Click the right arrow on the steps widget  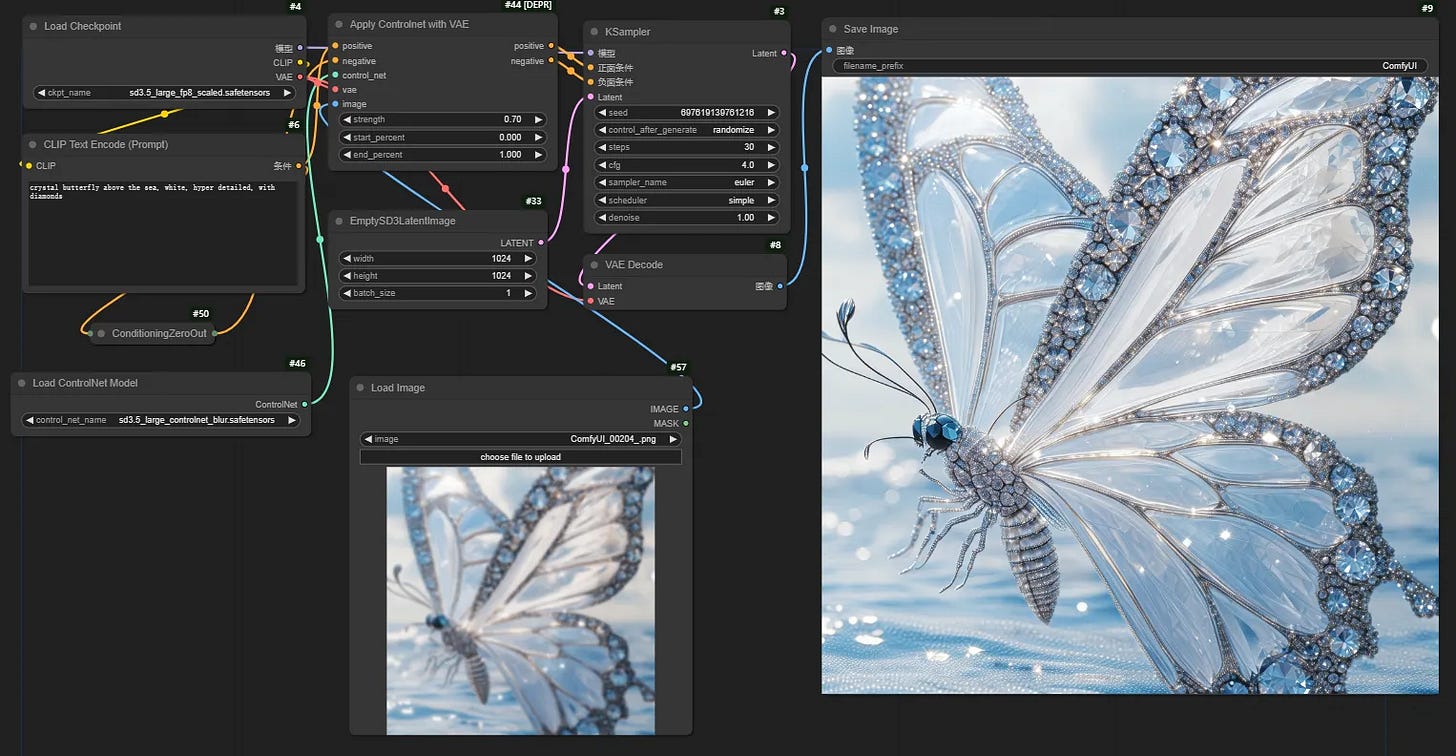tap(770, 147)
